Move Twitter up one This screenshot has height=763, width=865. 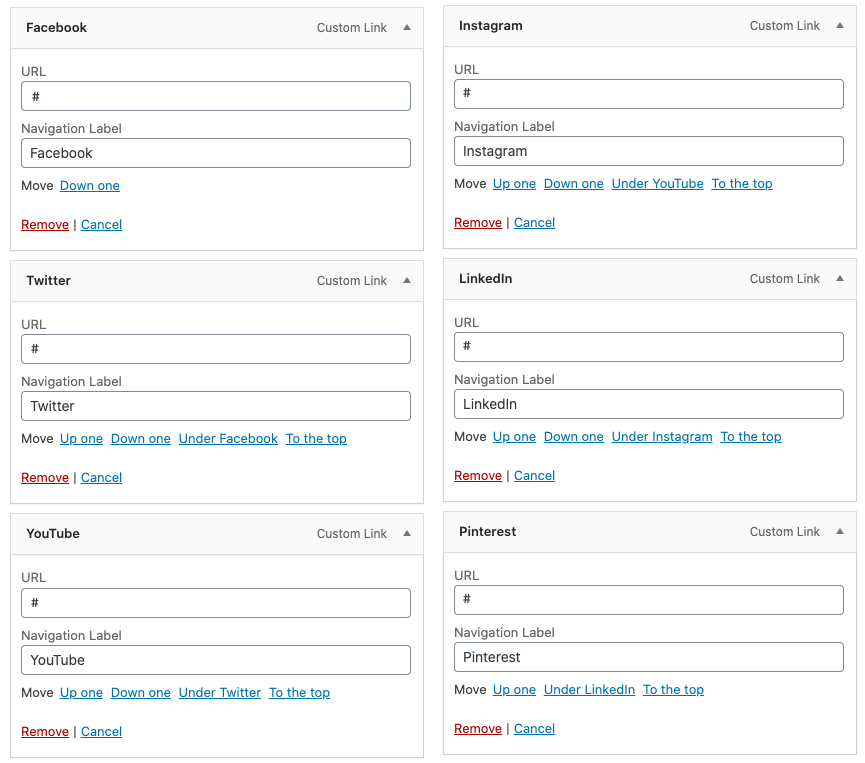point(81,439)
